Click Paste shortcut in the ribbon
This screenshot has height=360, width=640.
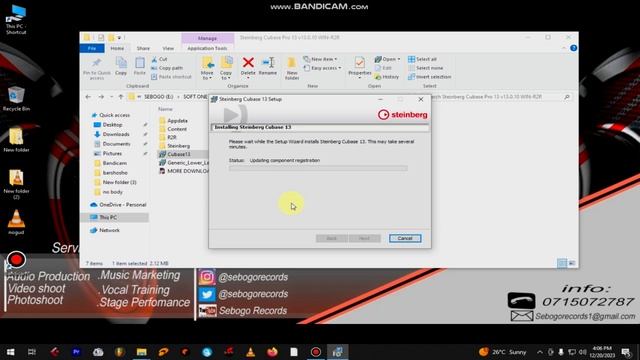click(171, 77)
